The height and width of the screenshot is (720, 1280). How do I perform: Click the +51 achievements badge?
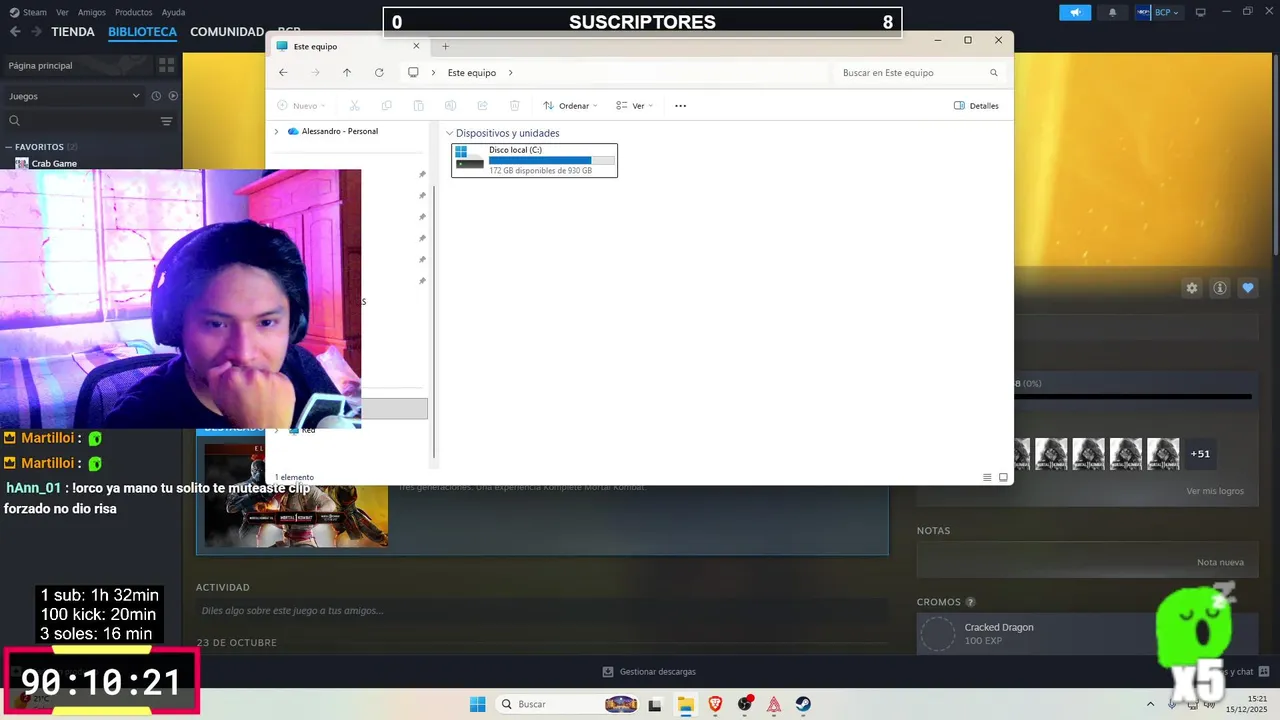pyautogui.click(x=1200, y=454)
